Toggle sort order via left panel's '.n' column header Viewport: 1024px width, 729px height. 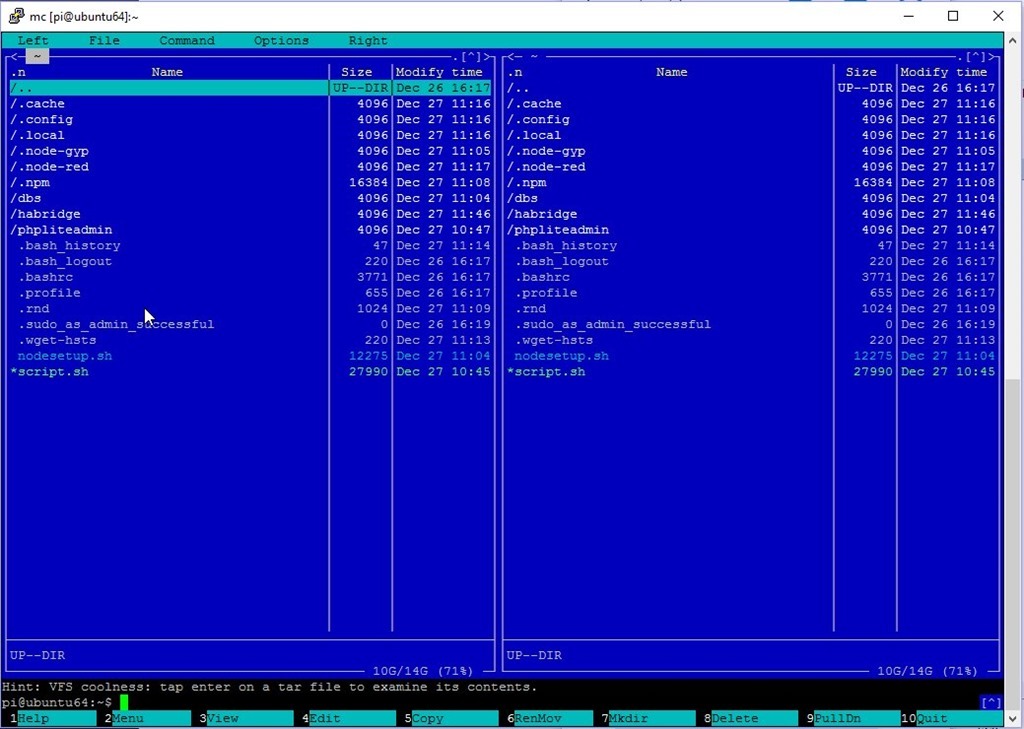[x=18, y=72]
